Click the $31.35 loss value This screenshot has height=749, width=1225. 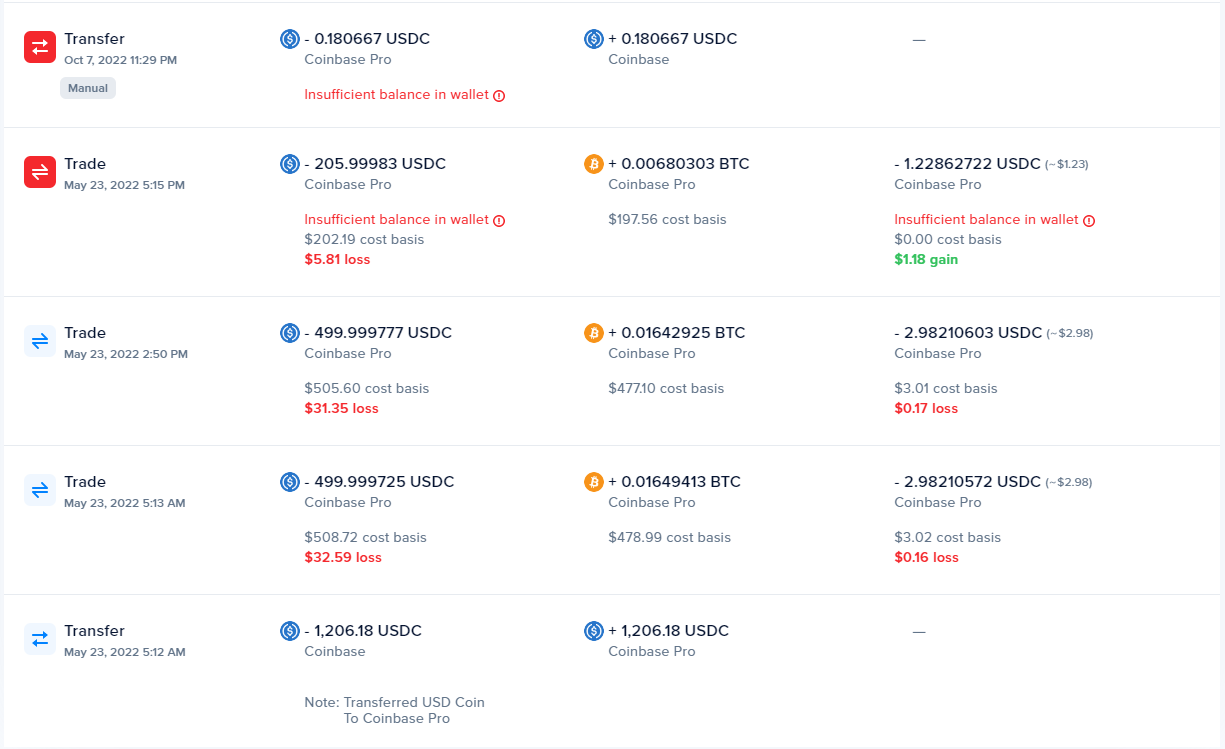point(342,409)
